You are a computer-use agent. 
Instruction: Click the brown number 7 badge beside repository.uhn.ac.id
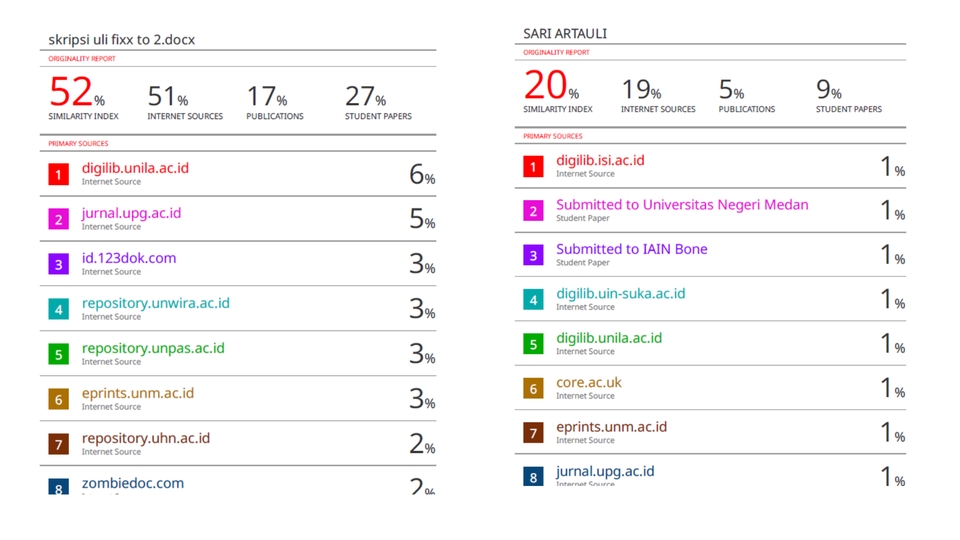pos(59,444)
